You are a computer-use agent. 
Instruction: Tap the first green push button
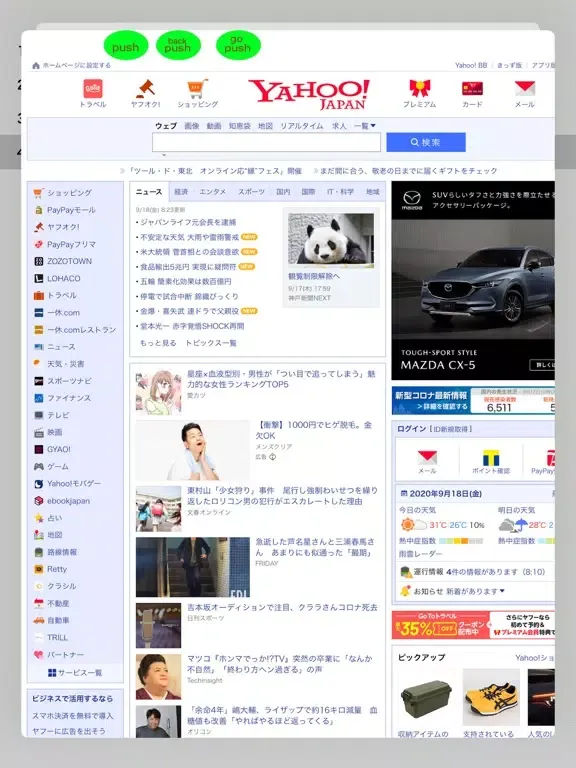click(x=125, y=46)
